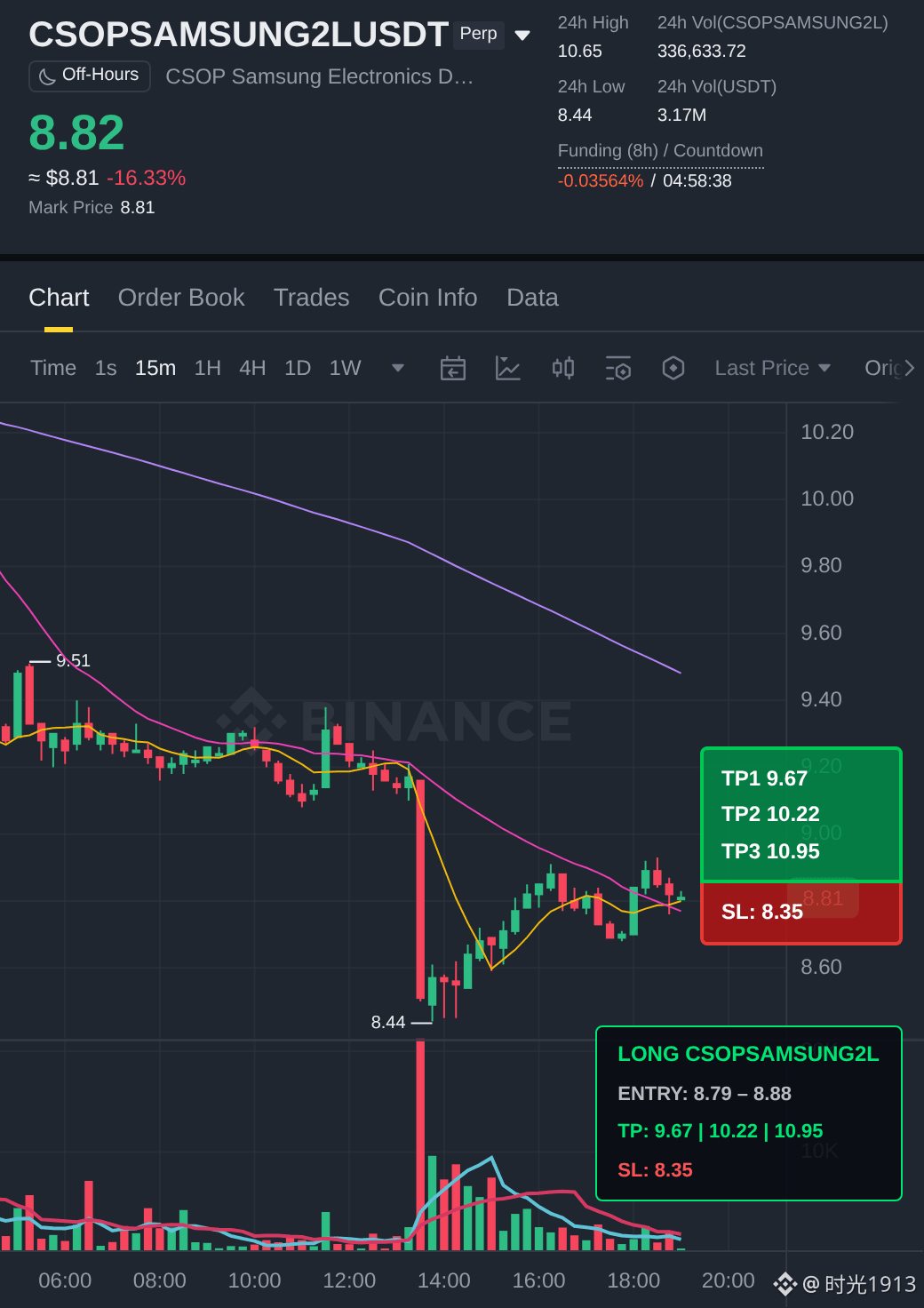The width and height of the screenshot is (924, 1308).
Task: Open the chart indicators icon
Action: [x=508, y=368]
